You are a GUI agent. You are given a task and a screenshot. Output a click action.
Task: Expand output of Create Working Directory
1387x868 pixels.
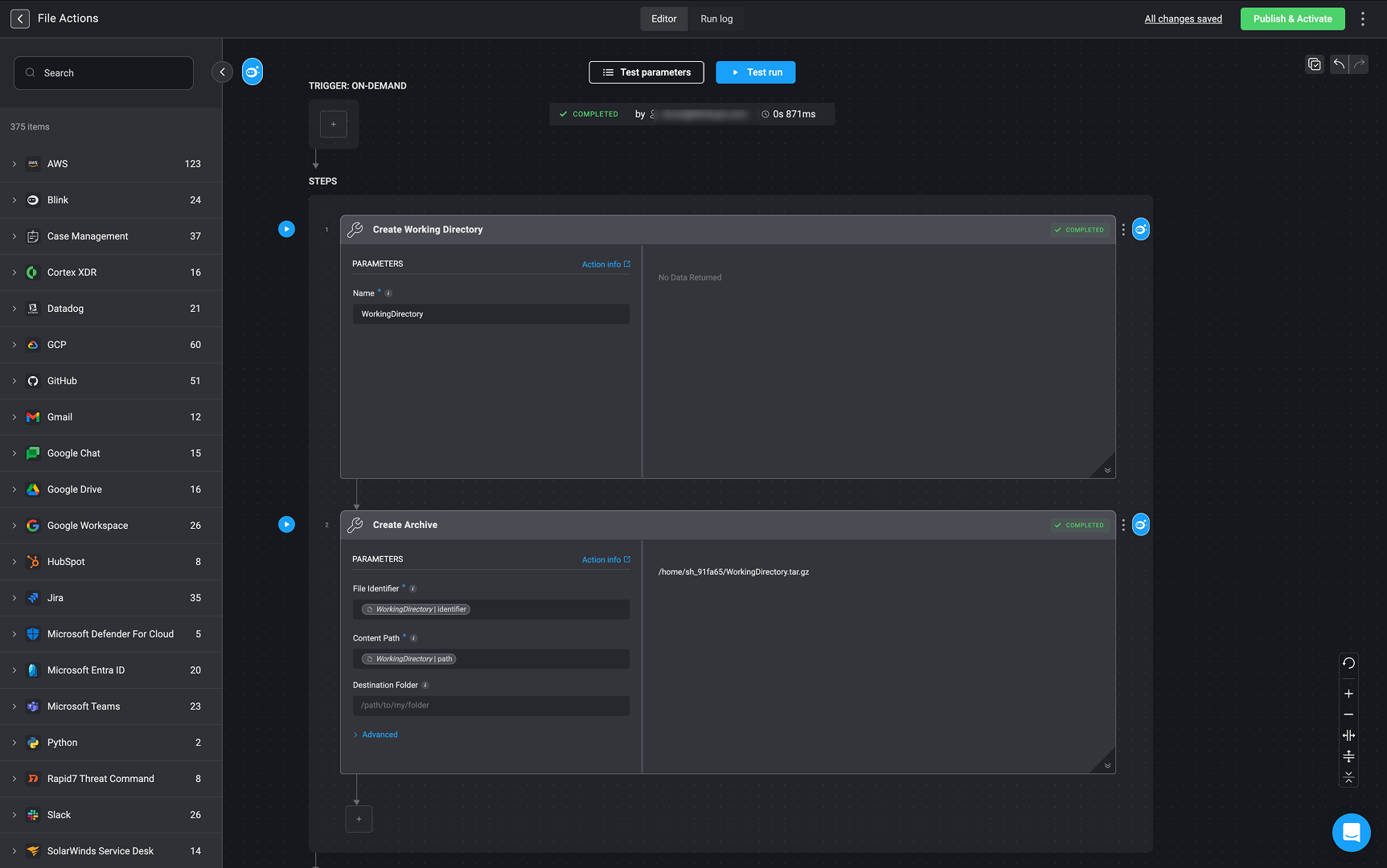pyautogui.click(x=1107, y=470)
